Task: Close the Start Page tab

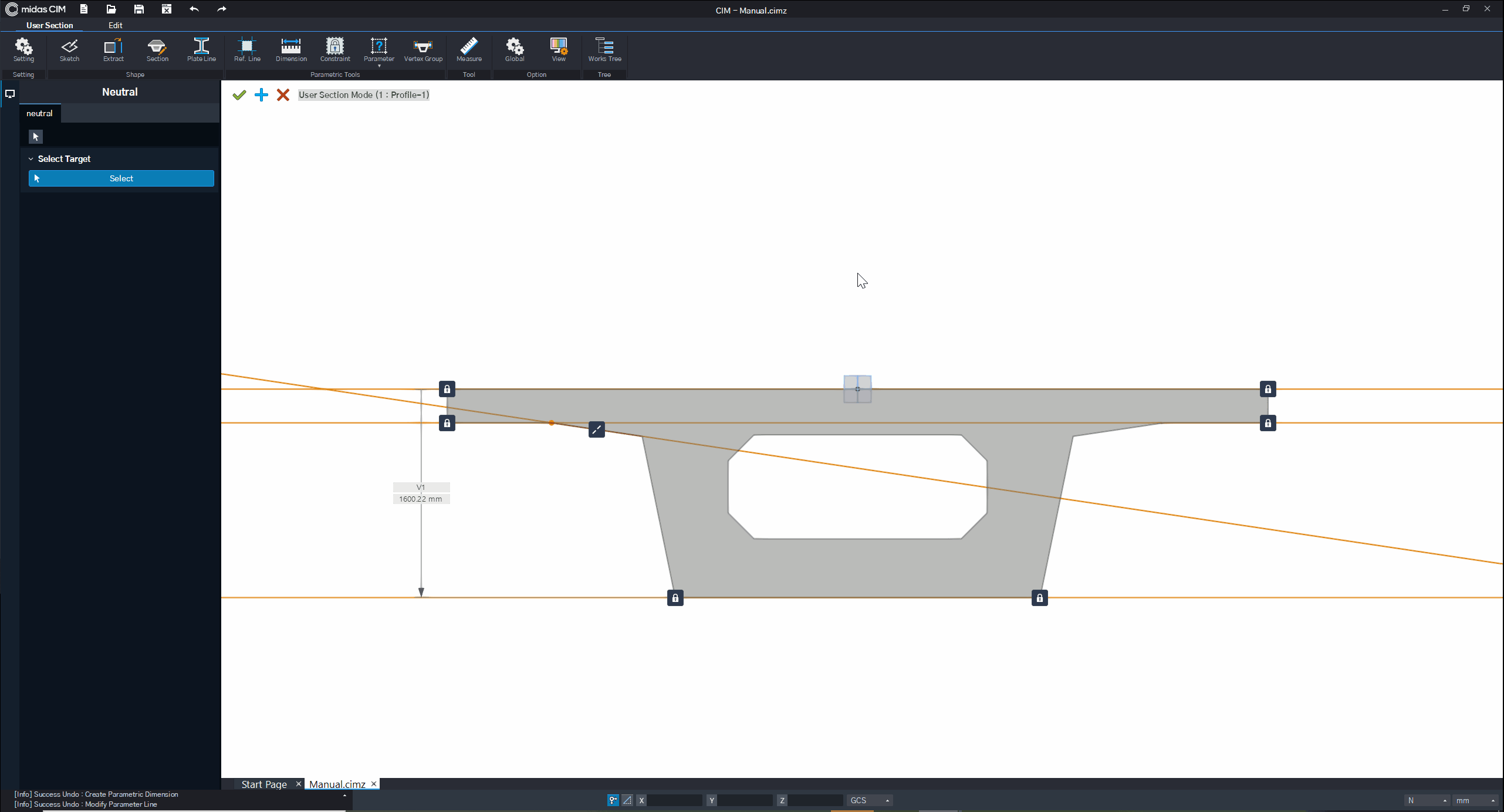Action: pos(298,784)
